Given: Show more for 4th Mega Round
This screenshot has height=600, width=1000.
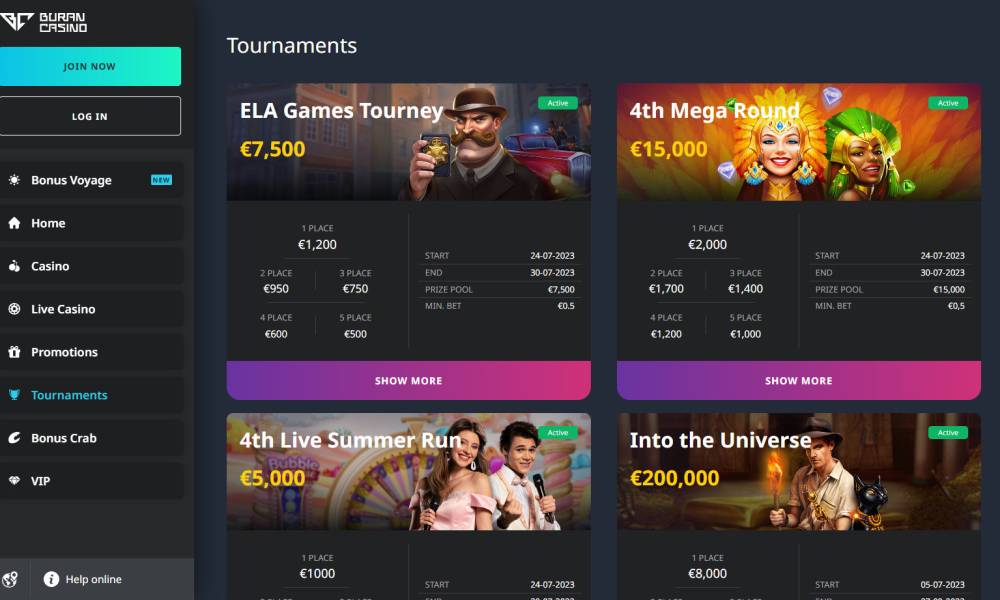Looking at the screenshot, I should (x=798, y=381).
